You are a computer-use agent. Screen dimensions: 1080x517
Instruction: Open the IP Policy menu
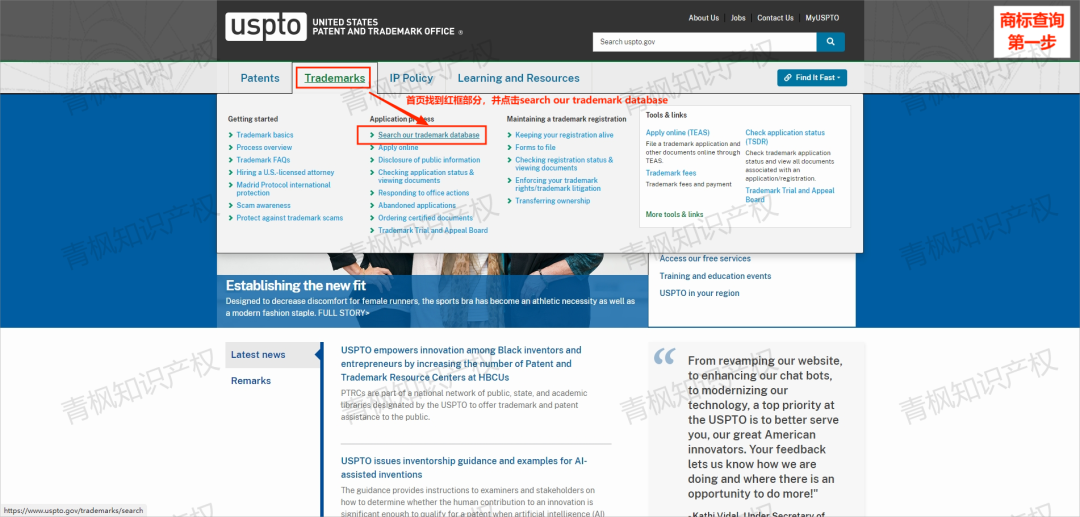click(411, 78)
